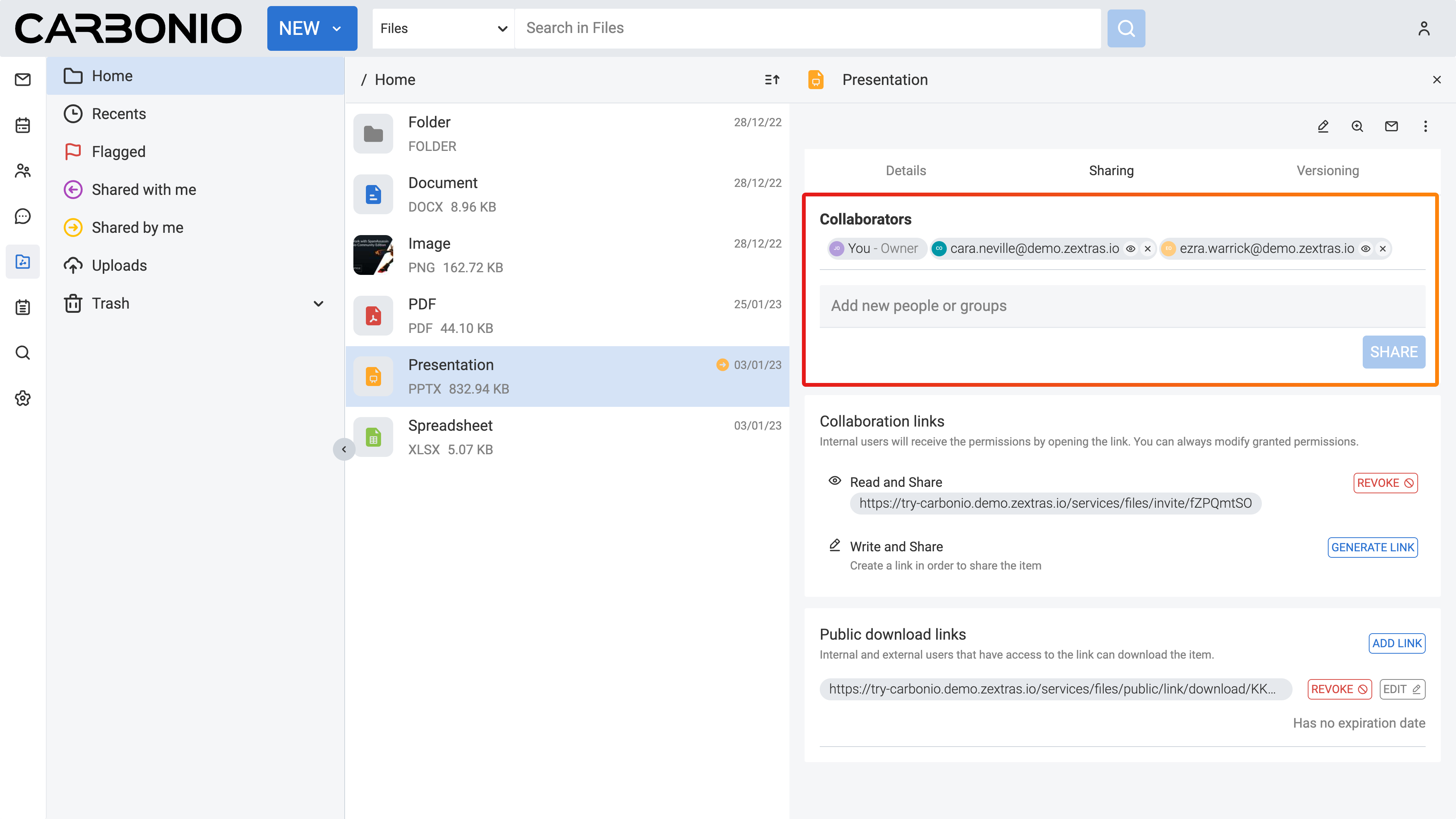Click the list sort order icon
This screenshot has height=819, width=1456.
point(772,80)
